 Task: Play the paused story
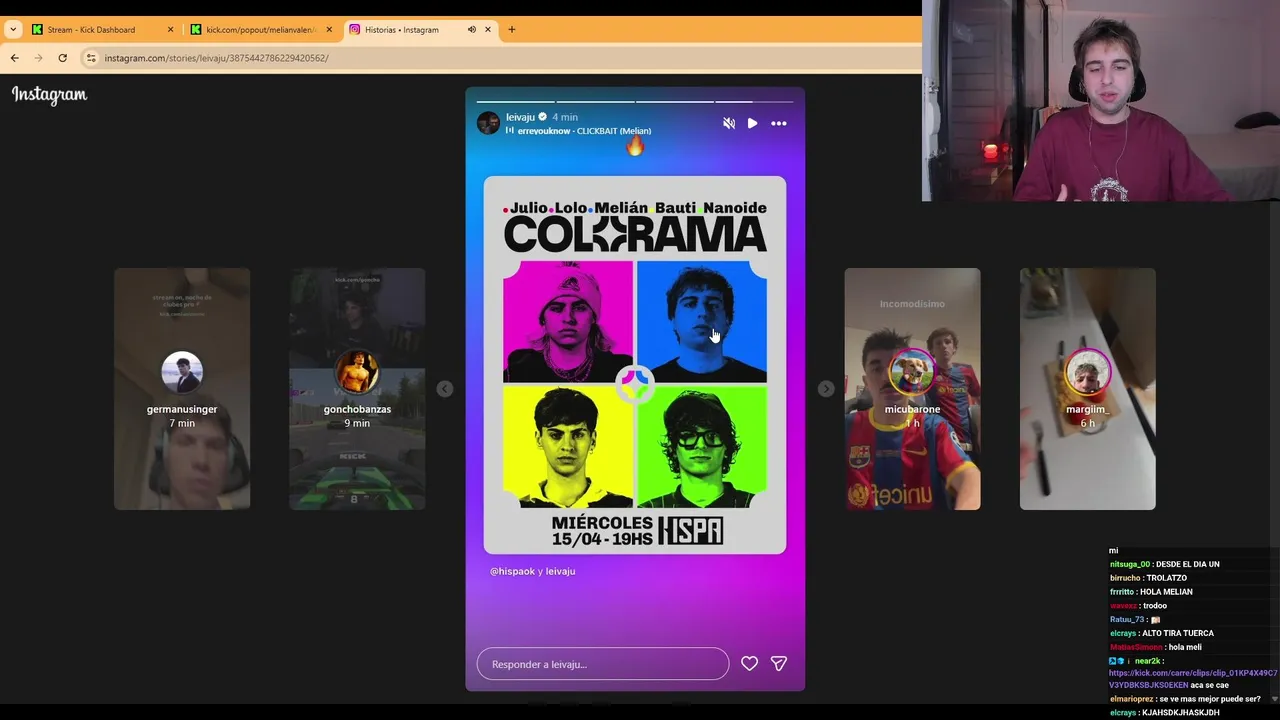pyautogui.click(x=752, y=123)
